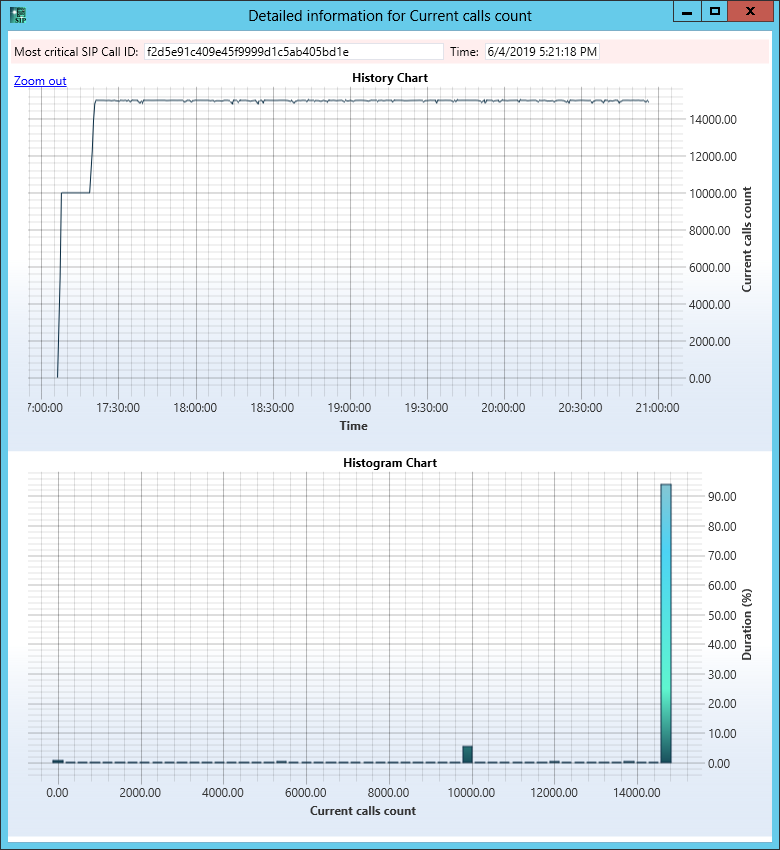Viewport: 780px width, 850px height.
Task: Click the 17:30:00 time axis label
Action: pos(118,408)
